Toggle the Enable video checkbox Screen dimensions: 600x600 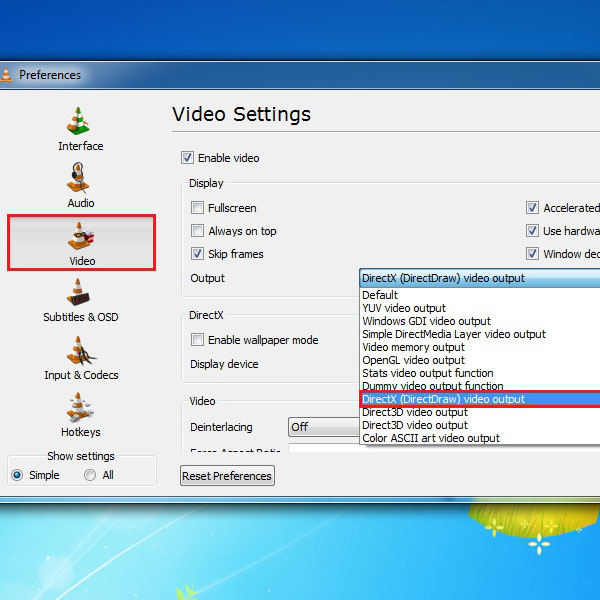pyautogui.click(x=187, y=158)
